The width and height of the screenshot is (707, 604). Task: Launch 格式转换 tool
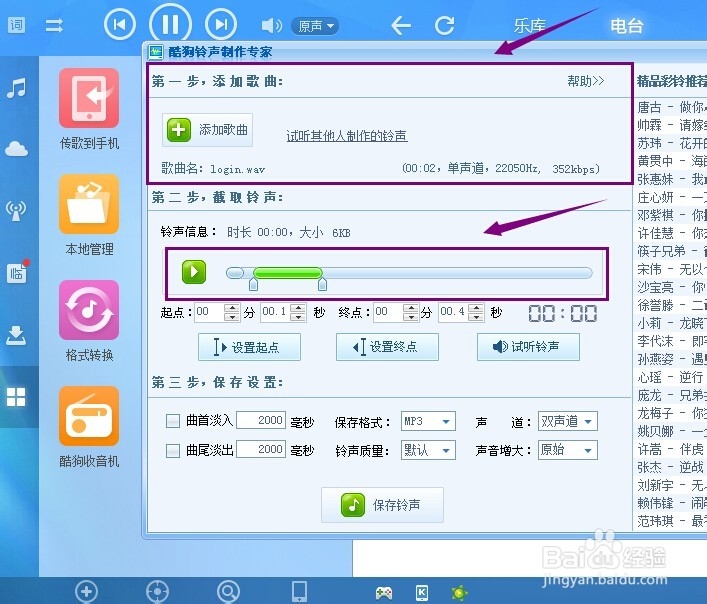[89, 321]
